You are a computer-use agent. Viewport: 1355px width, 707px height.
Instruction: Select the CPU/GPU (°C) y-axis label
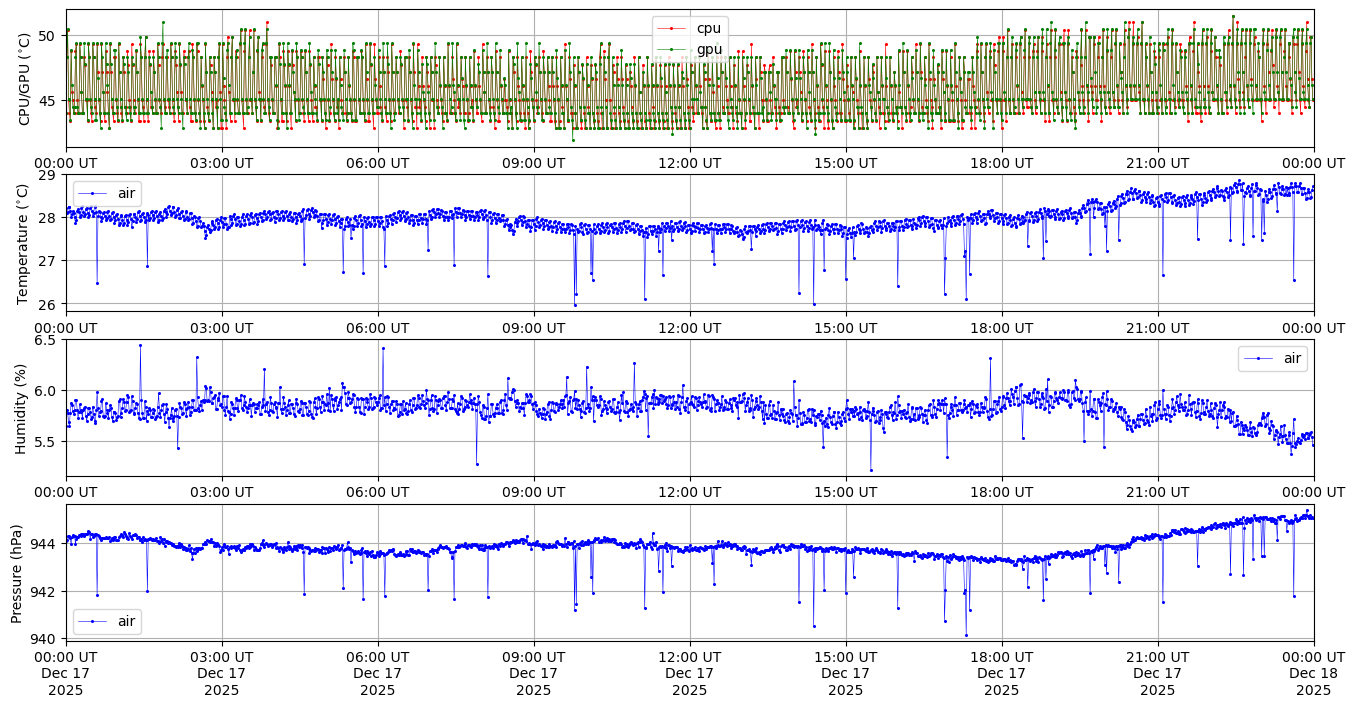point(24,79)
